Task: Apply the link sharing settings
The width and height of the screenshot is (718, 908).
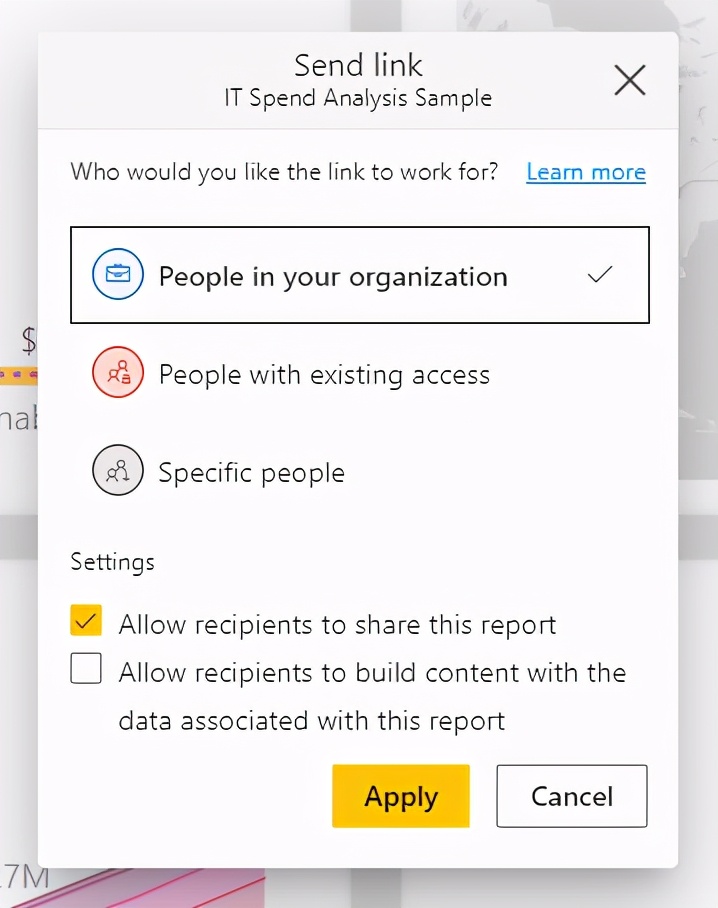Action: [400, 796]
